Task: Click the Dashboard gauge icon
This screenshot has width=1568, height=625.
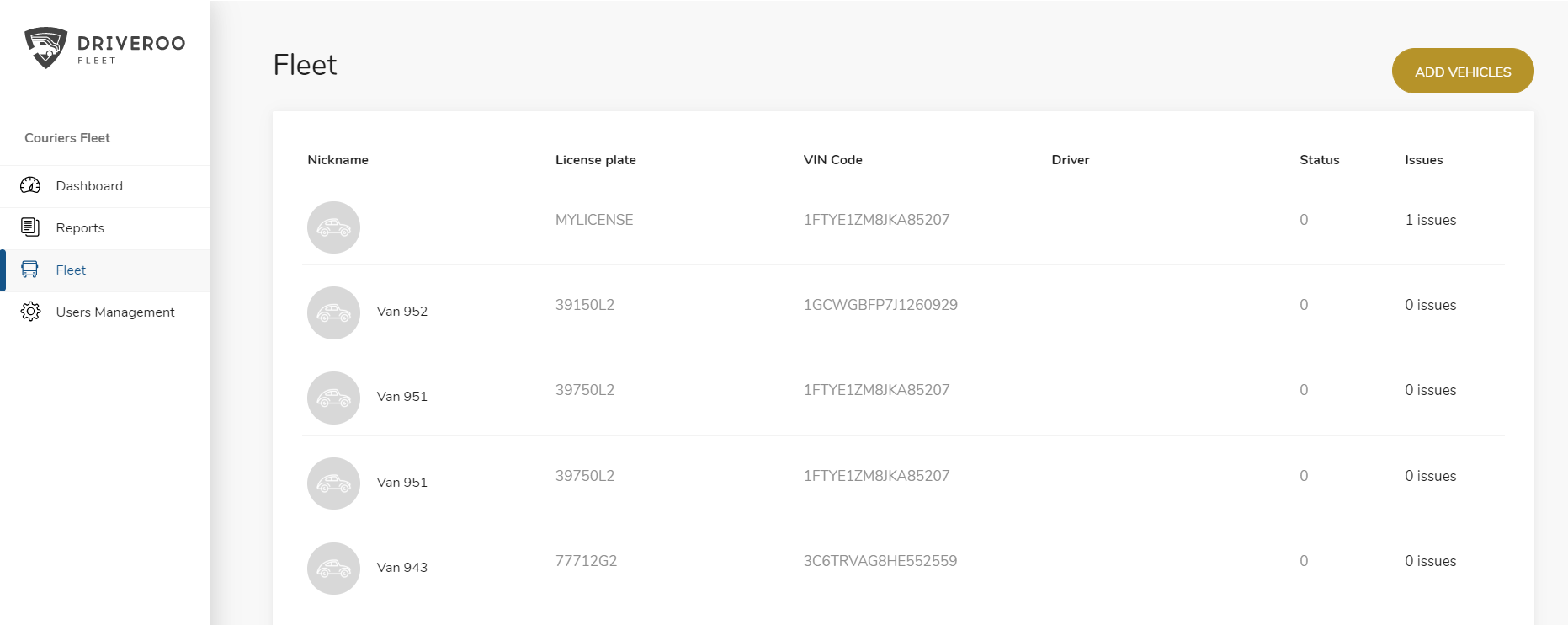Action: point(30,185)
